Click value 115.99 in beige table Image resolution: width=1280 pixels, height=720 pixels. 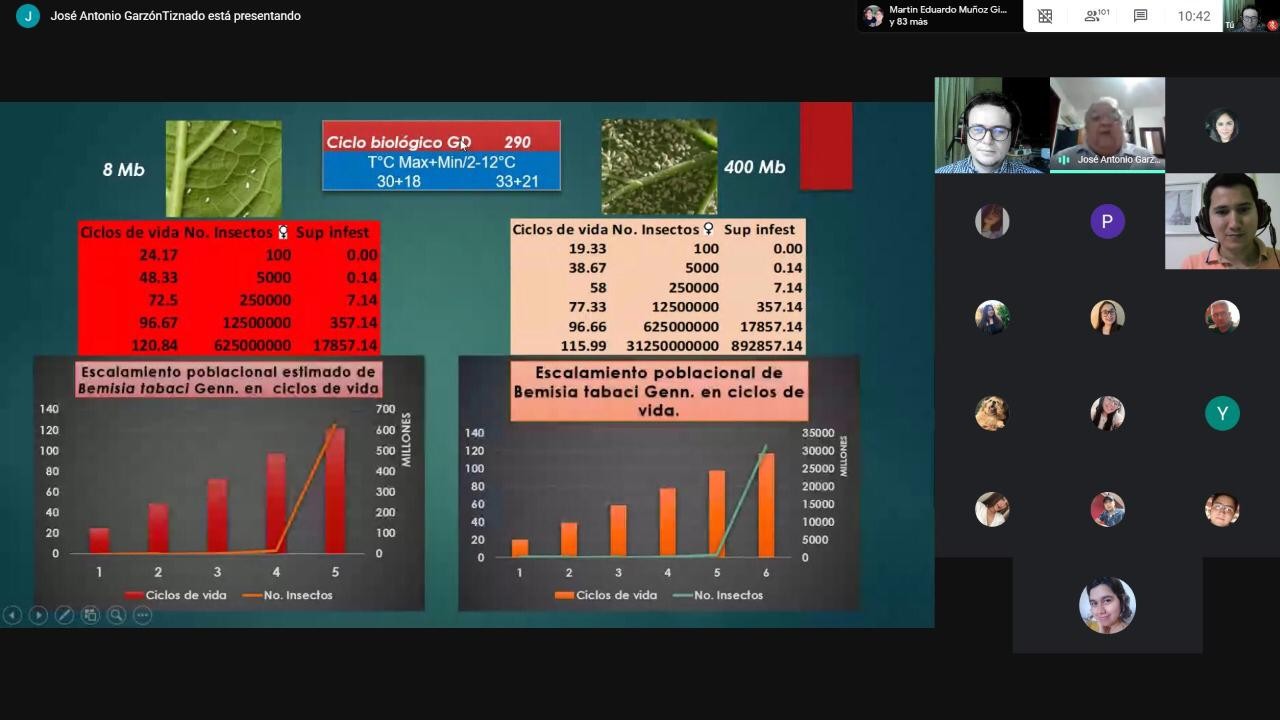pos(582,346)
